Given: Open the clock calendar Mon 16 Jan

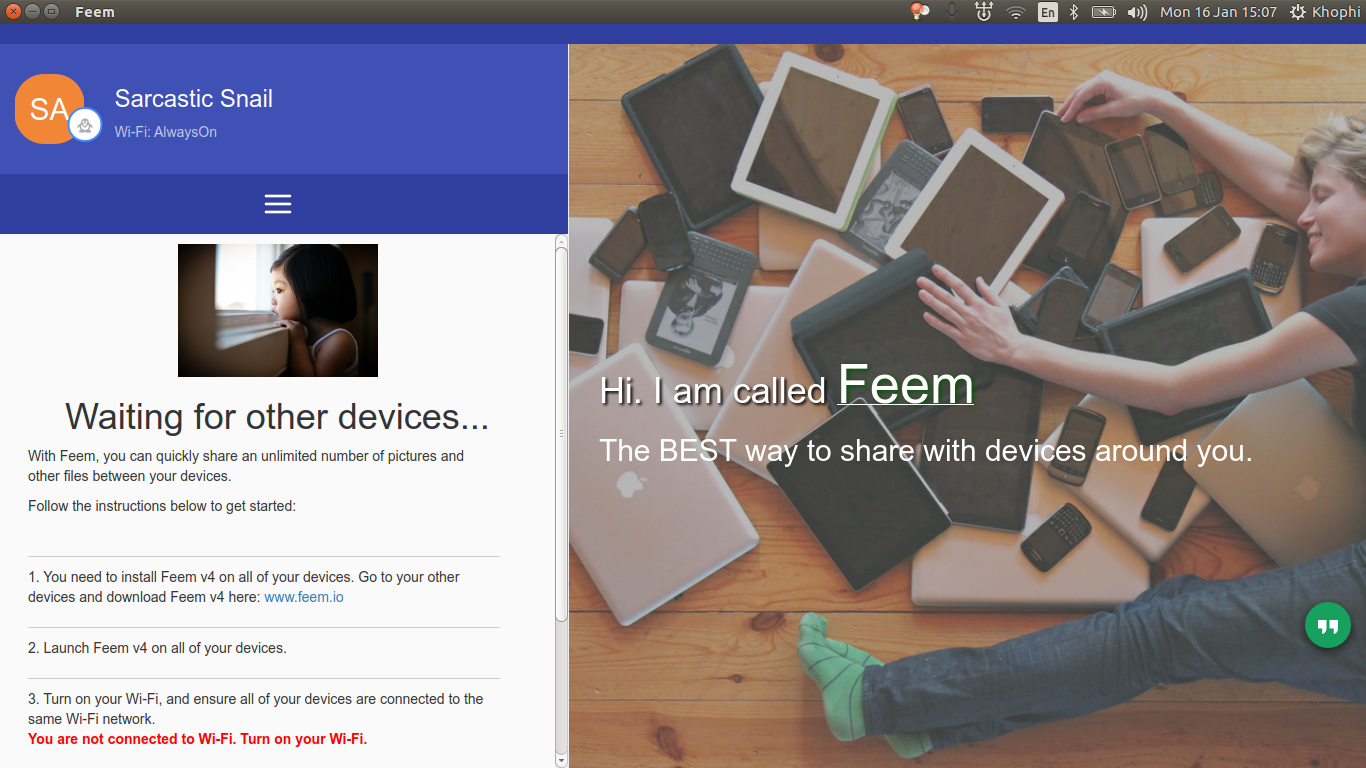Looking at the screenshot, I should (1218, 12).
